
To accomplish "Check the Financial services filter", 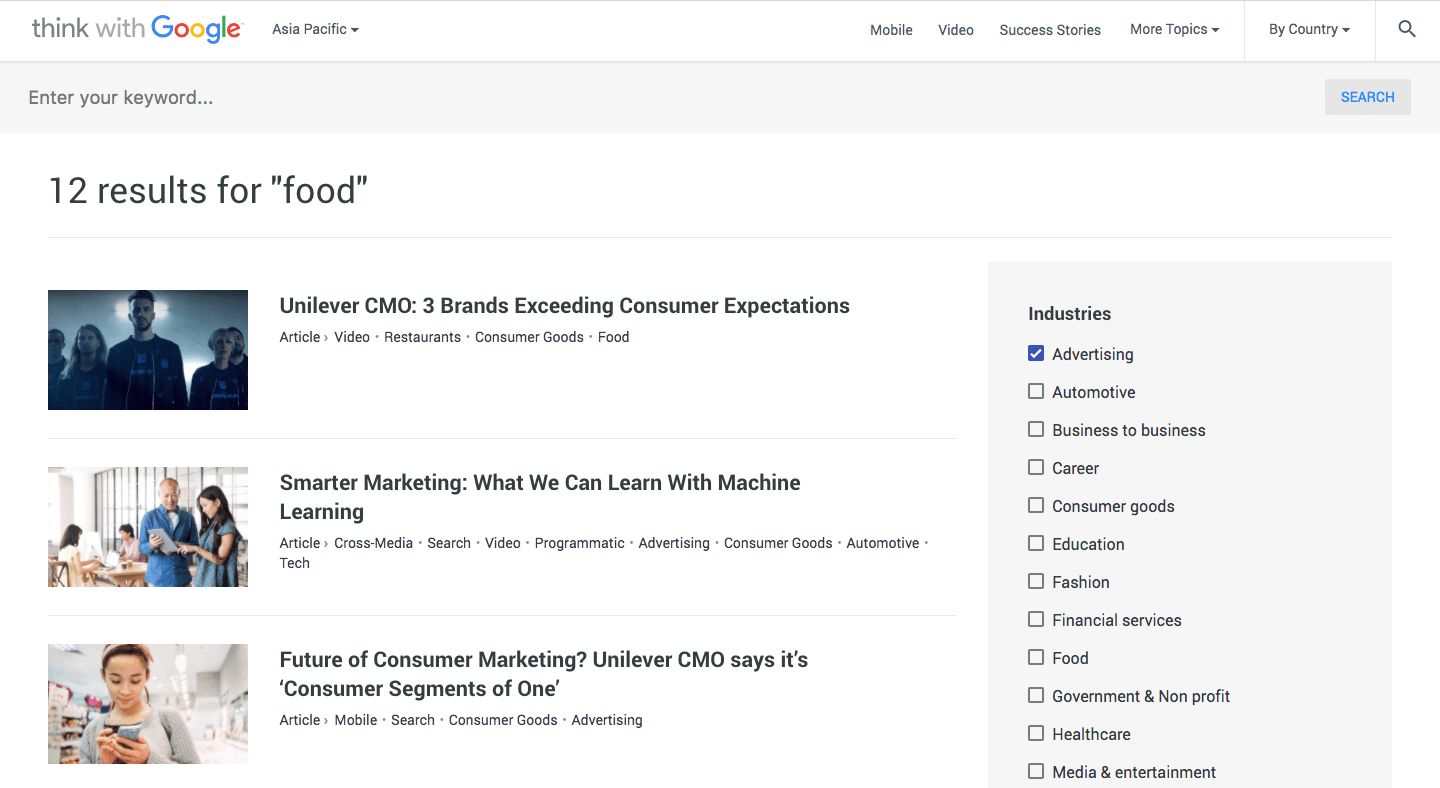I will (1036, 620).
